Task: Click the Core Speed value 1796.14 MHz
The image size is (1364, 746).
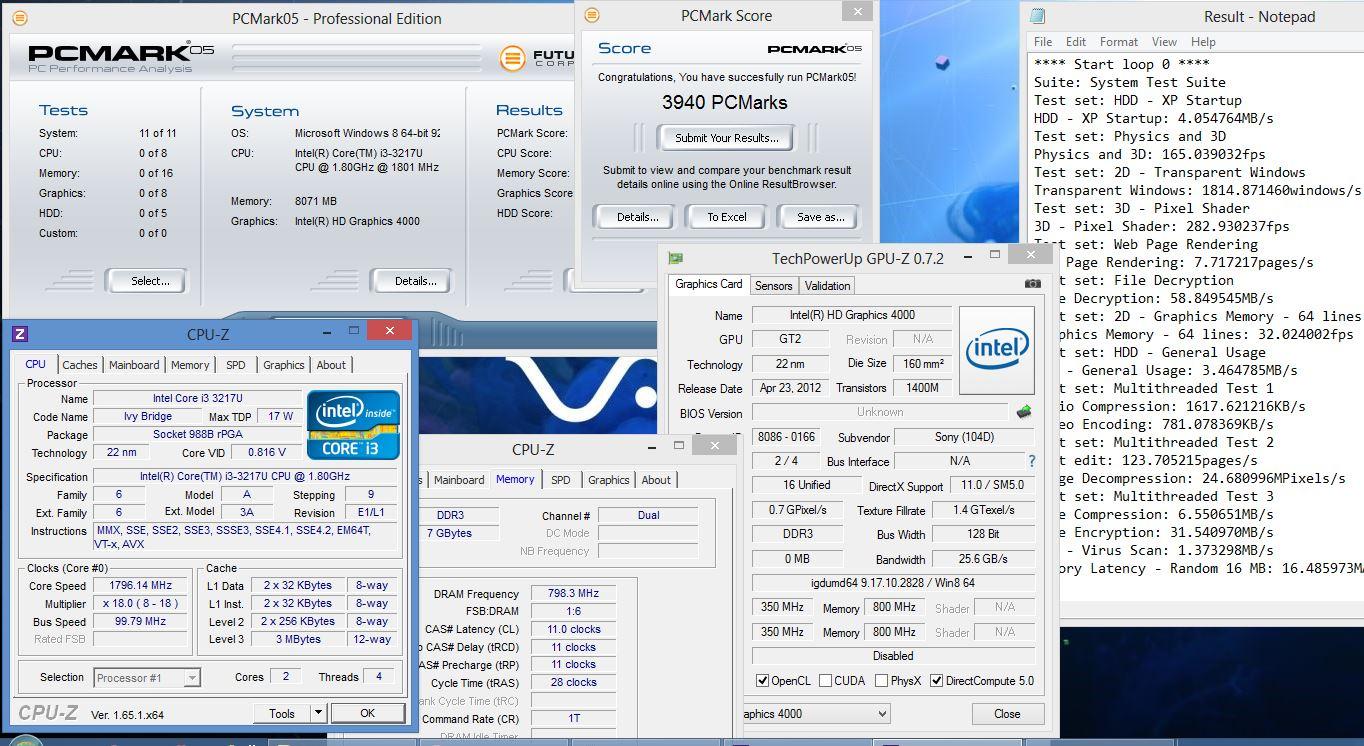Action: point(141,586)
